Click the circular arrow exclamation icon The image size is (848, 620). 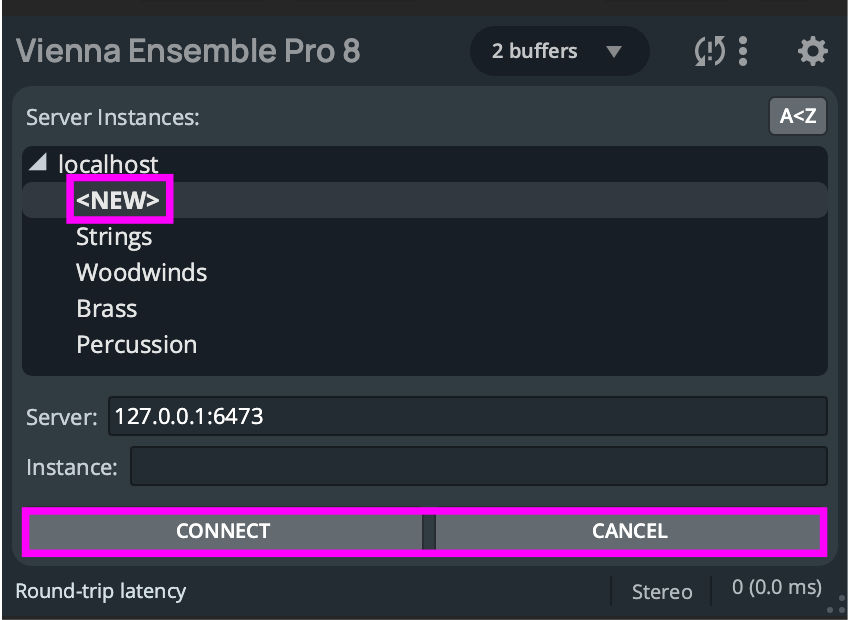tap(709, 51)
